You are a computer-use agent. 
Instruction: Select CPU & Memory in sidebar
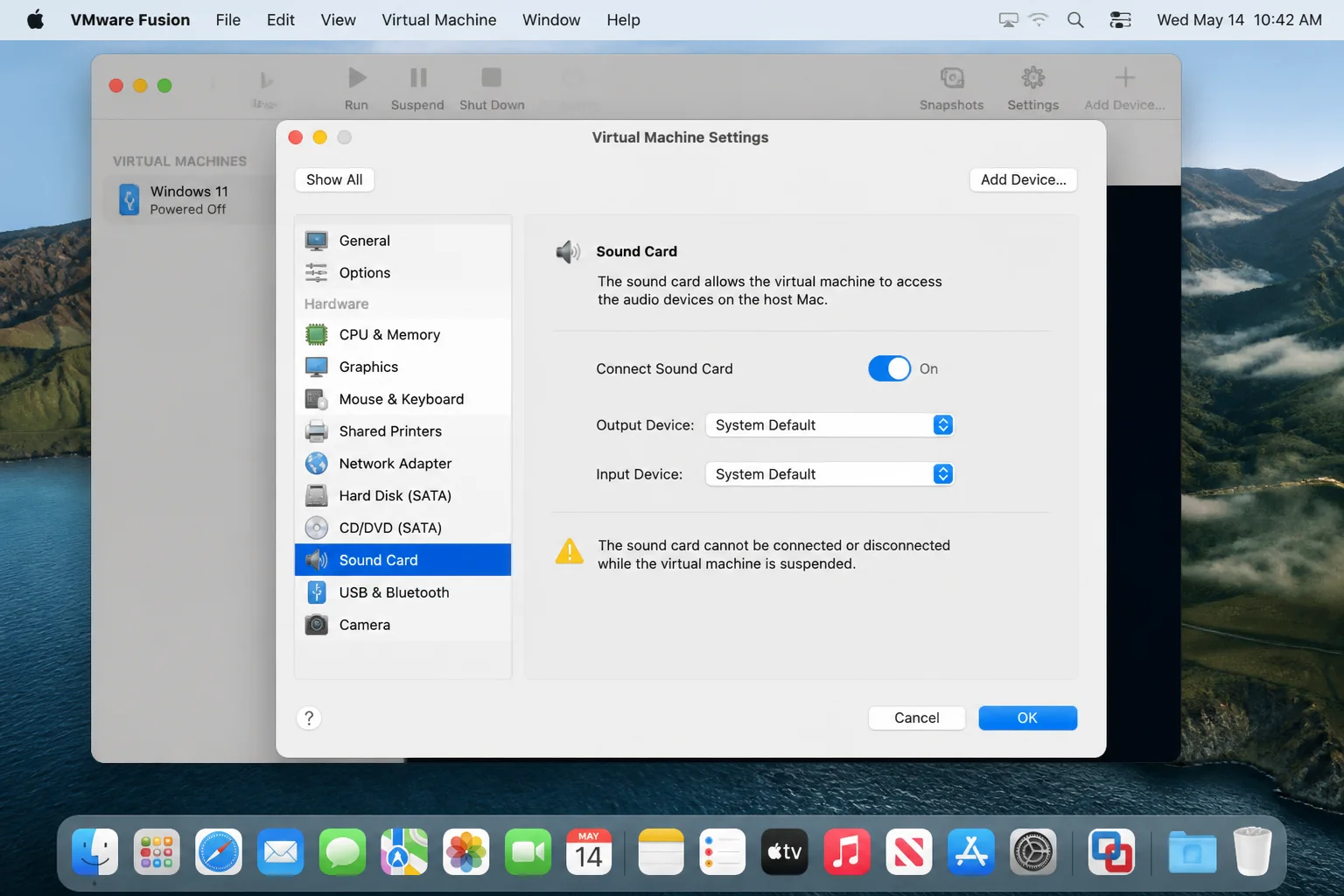(x=402, y=335)
